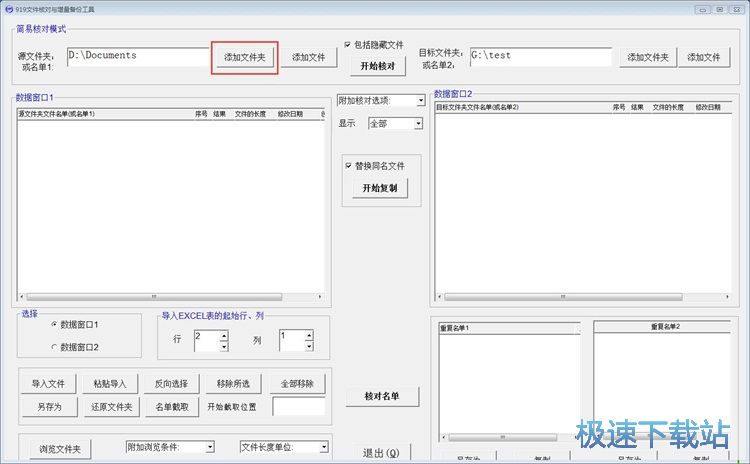
Task: Decrease the 列 column value spinner
Action: [309, 346]
